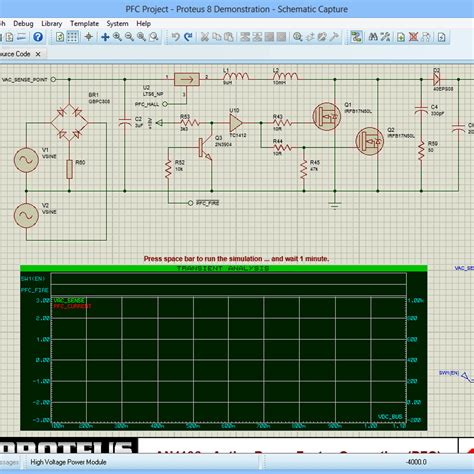Redo the last undone change
The width and height of the screenshot is (474, 474).
pyautogui.click(x=188, y=37)
